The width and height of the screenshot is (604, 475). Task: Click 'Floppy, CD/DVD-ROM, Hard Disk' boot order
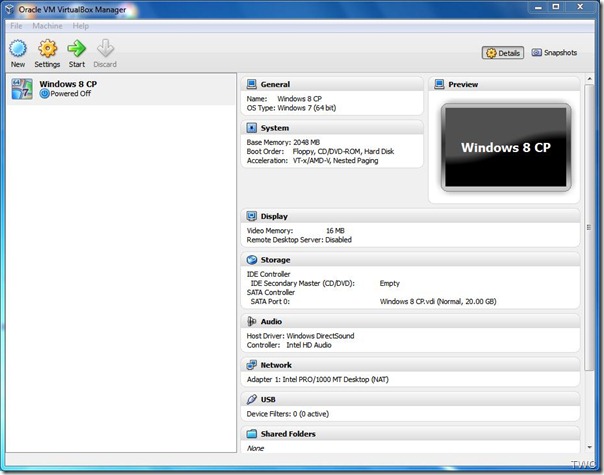tap(343, 151)
